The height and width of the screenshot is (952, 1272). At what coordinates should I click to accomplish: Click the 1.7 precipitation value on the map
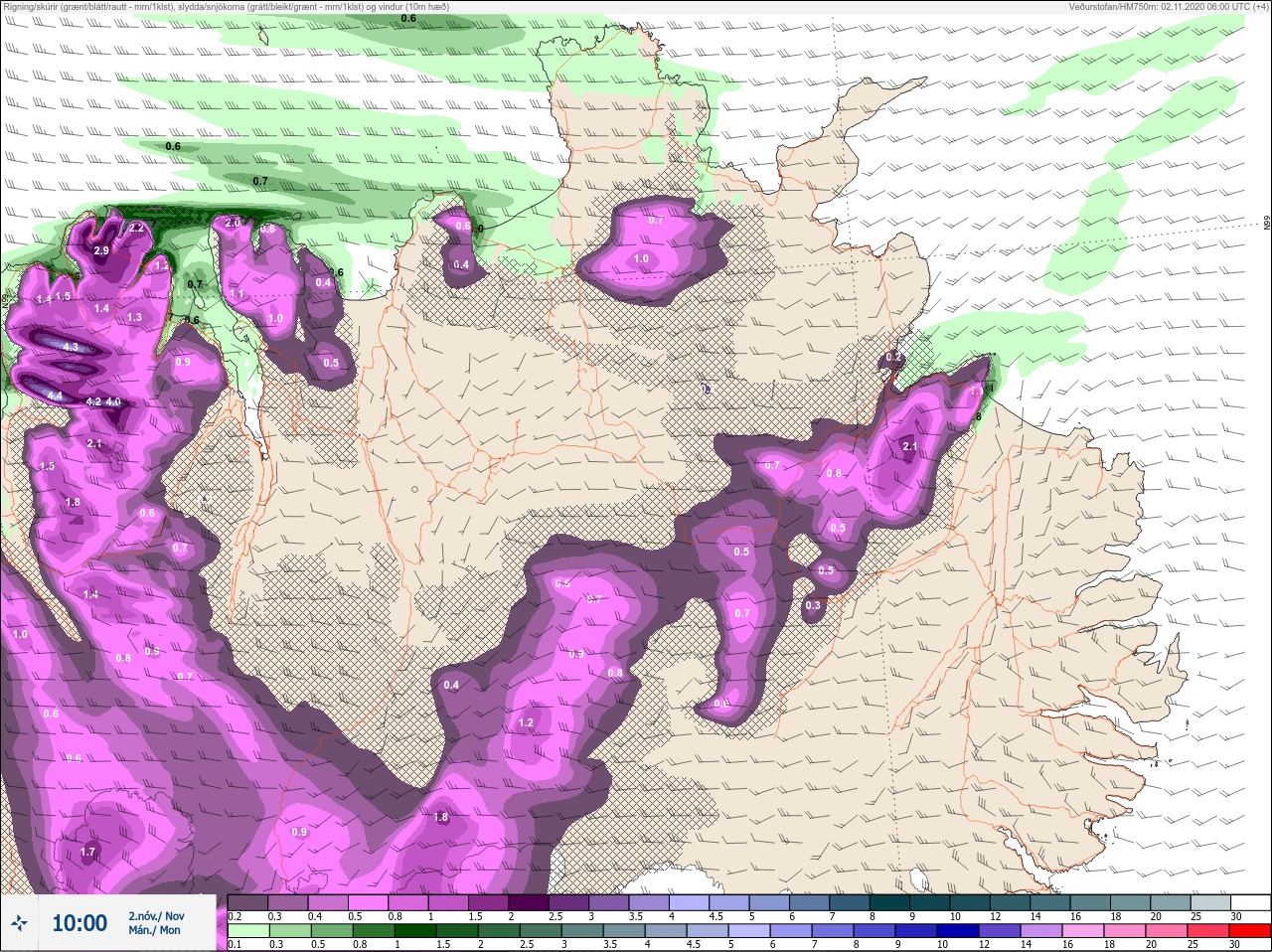(x=87, y=852)
